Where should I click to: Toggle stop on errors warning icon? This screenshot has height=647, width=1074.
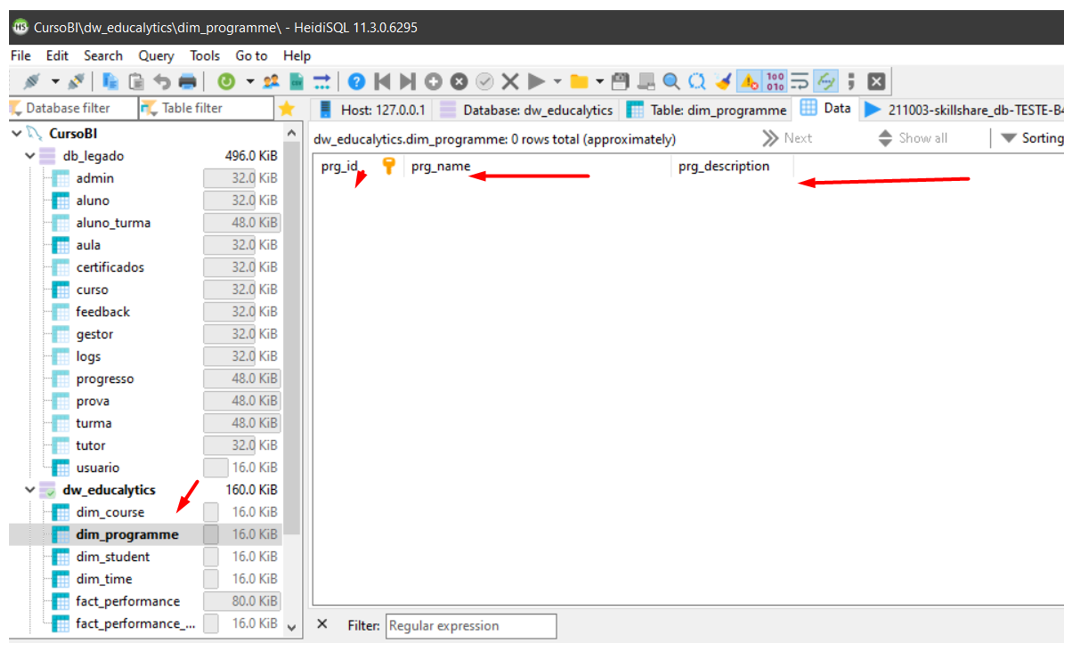[749, 81]
